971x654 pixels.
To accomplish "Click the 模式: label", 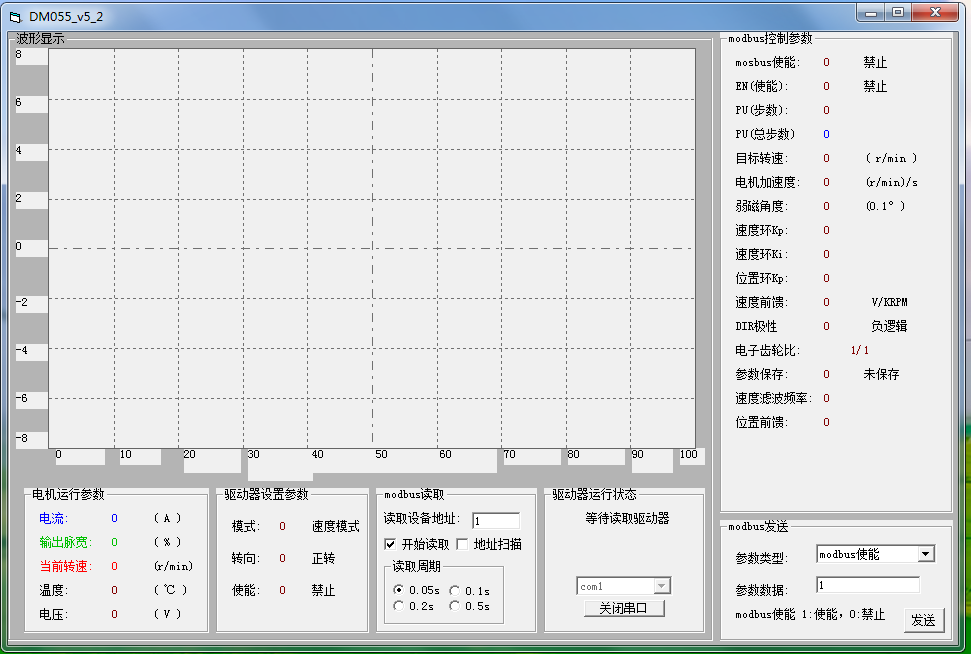I will coord(246,526).
